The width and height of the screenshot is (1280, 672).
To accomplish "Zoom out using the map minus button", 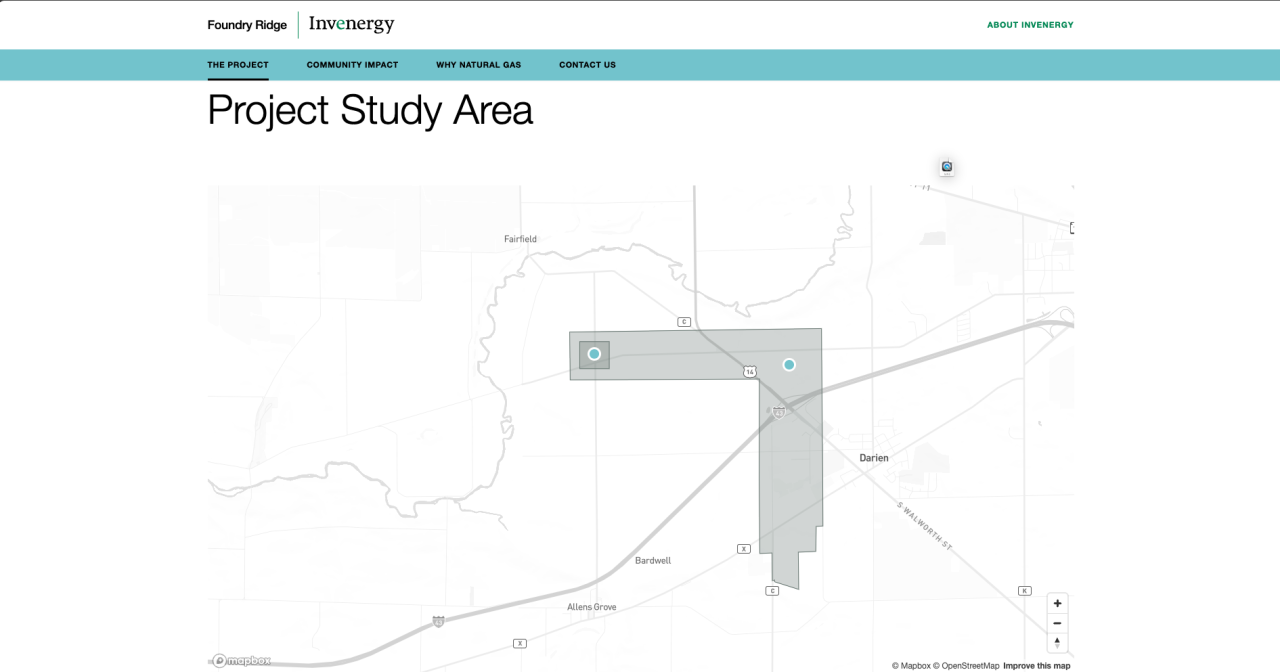I will 1057,623.
